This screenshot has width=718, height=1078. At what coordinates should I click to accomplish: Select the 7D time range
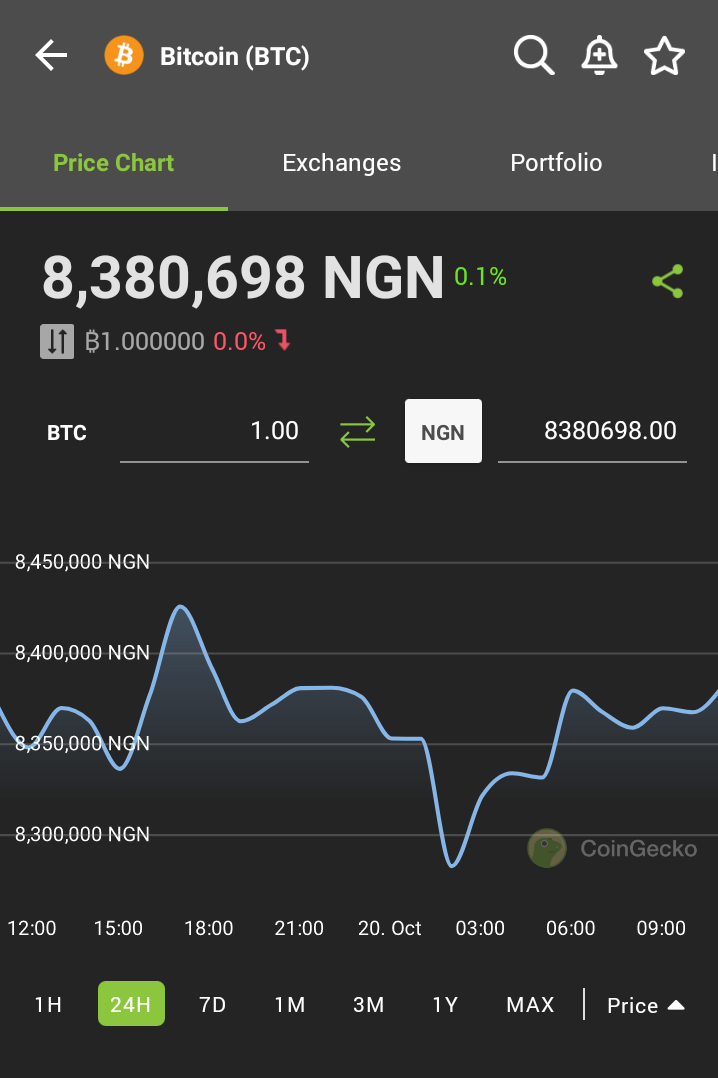point(213,1004)
